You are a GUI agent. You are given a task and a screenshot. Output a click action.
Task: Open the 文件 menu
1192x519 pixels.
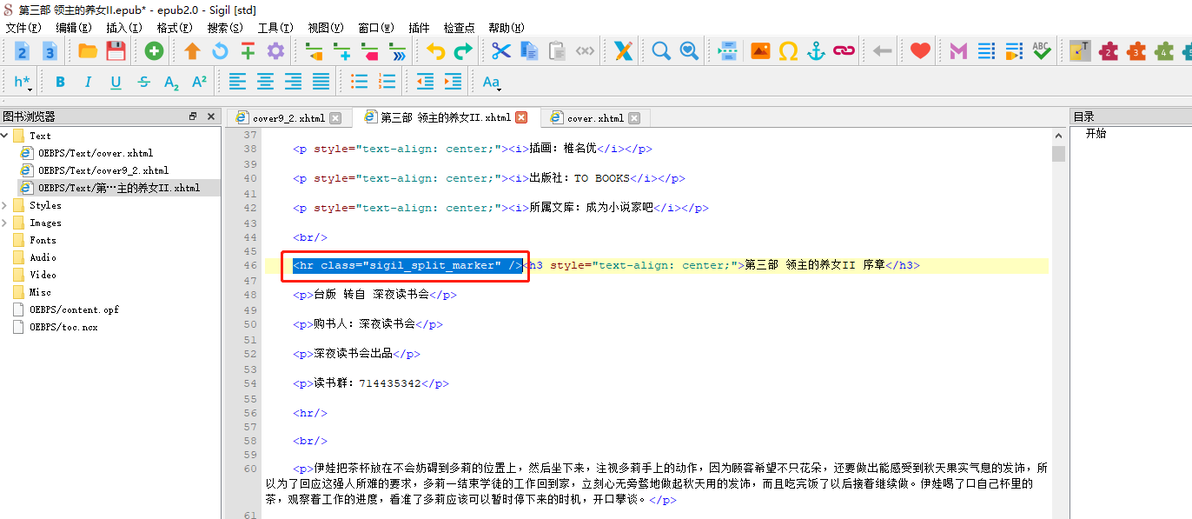[22, 27]
